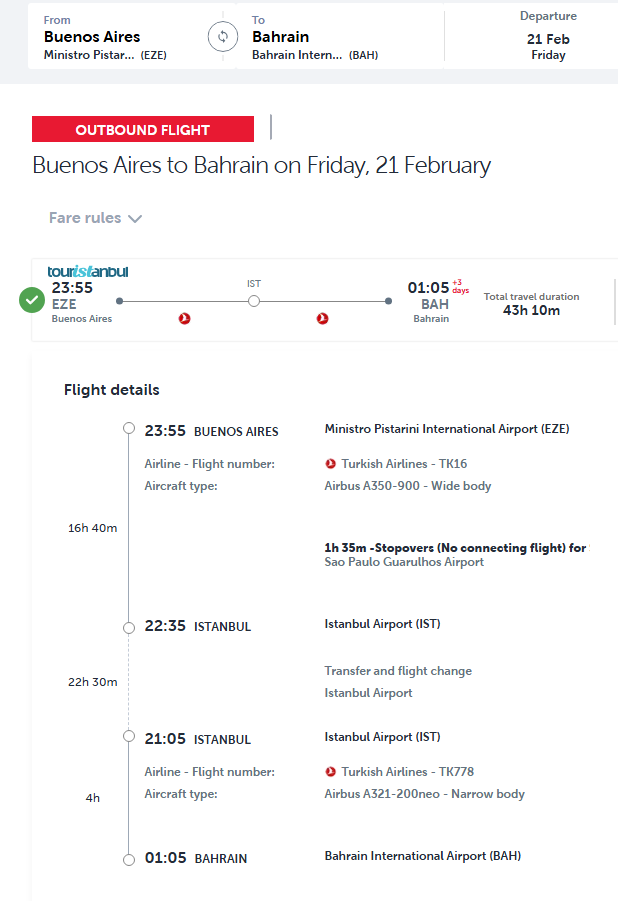
Task: Click the 1h 35m Stopovers notice text
Action: pos(455,548)
